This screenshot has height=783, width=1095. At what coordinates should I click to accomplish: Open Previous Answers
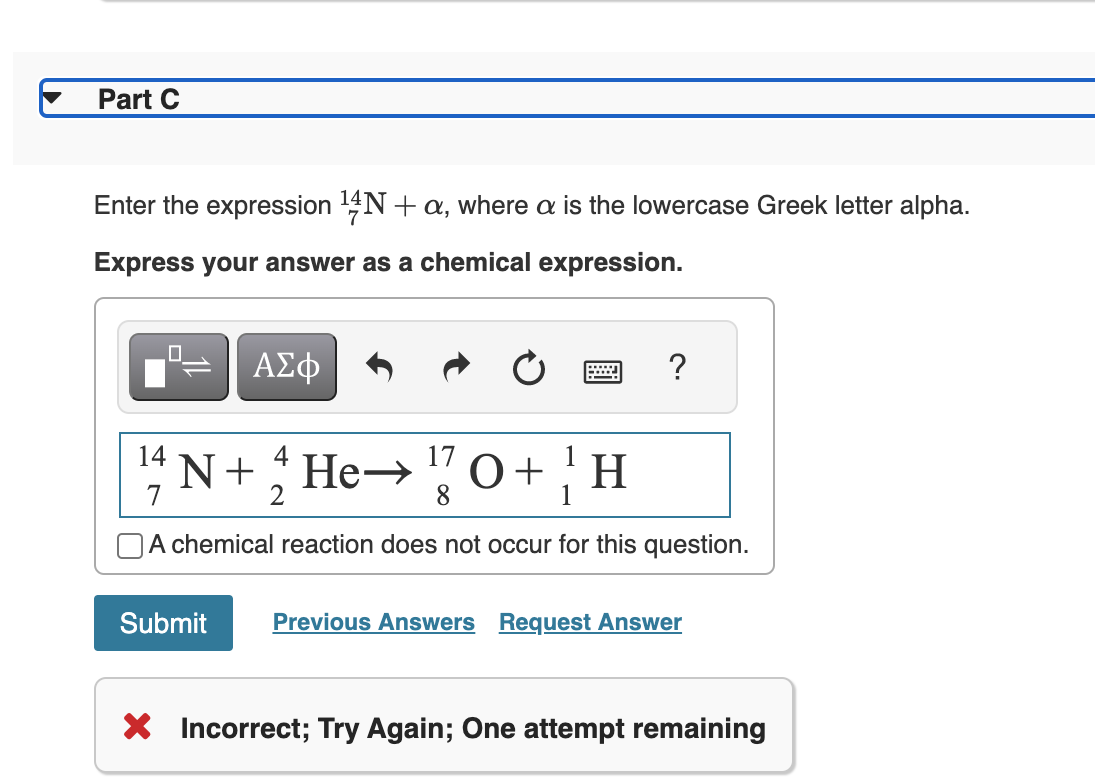(373, 622)
